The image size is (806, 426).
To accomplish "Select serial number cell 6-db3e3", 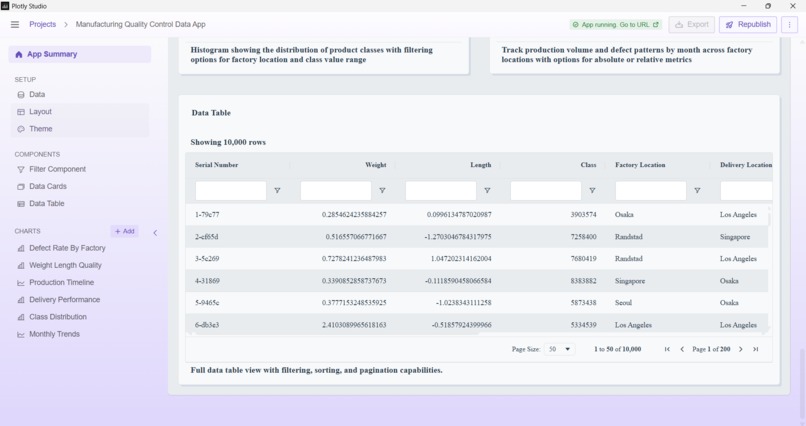I will click(207, 325).
